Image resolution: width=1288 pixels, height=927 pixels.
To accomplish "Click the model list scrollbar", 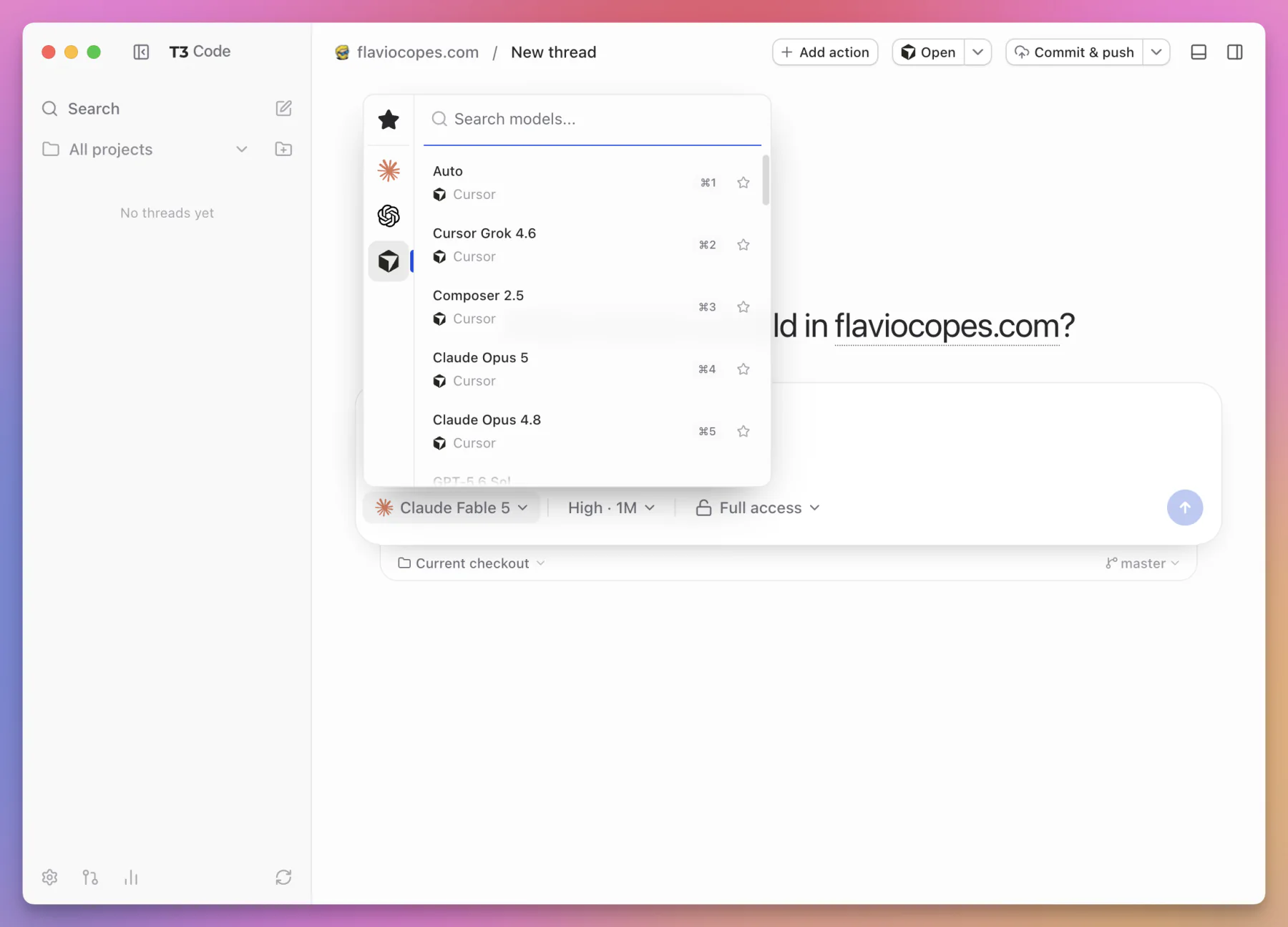I will click(x=766, y=180).
